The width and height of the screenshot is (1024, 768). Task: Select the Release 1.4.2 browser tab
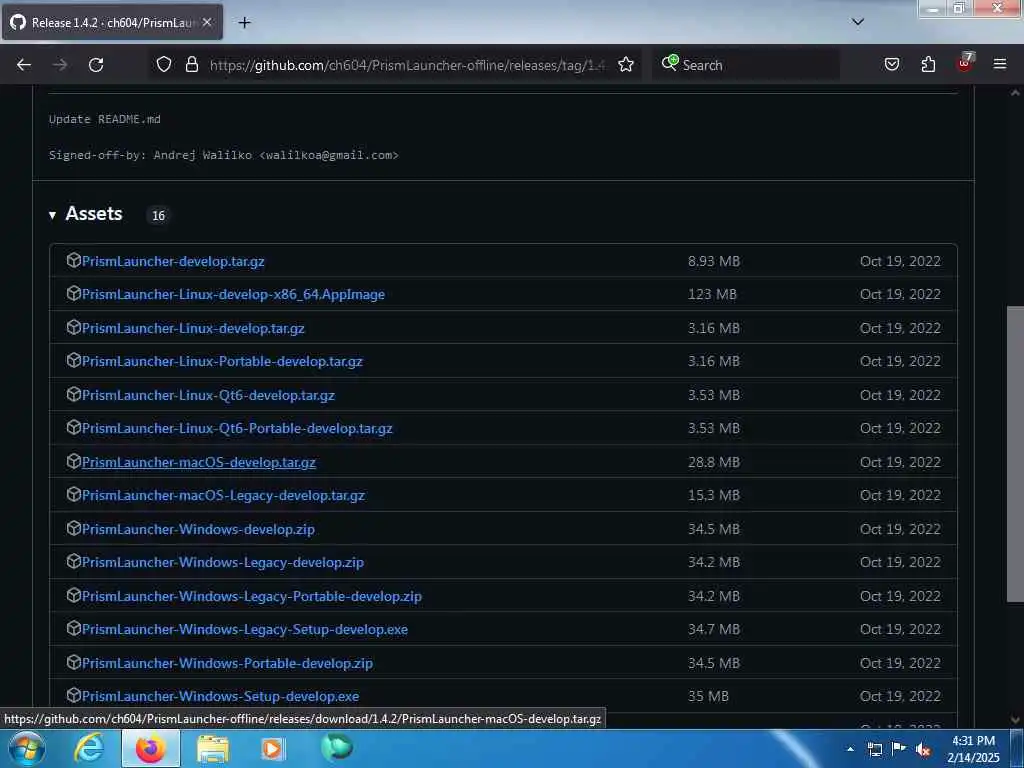pos(112,22)
